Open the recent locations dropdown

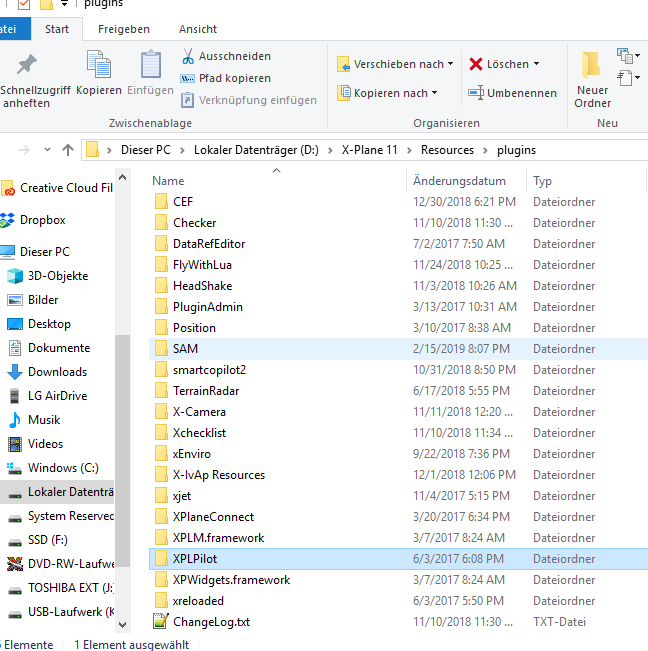47,149
